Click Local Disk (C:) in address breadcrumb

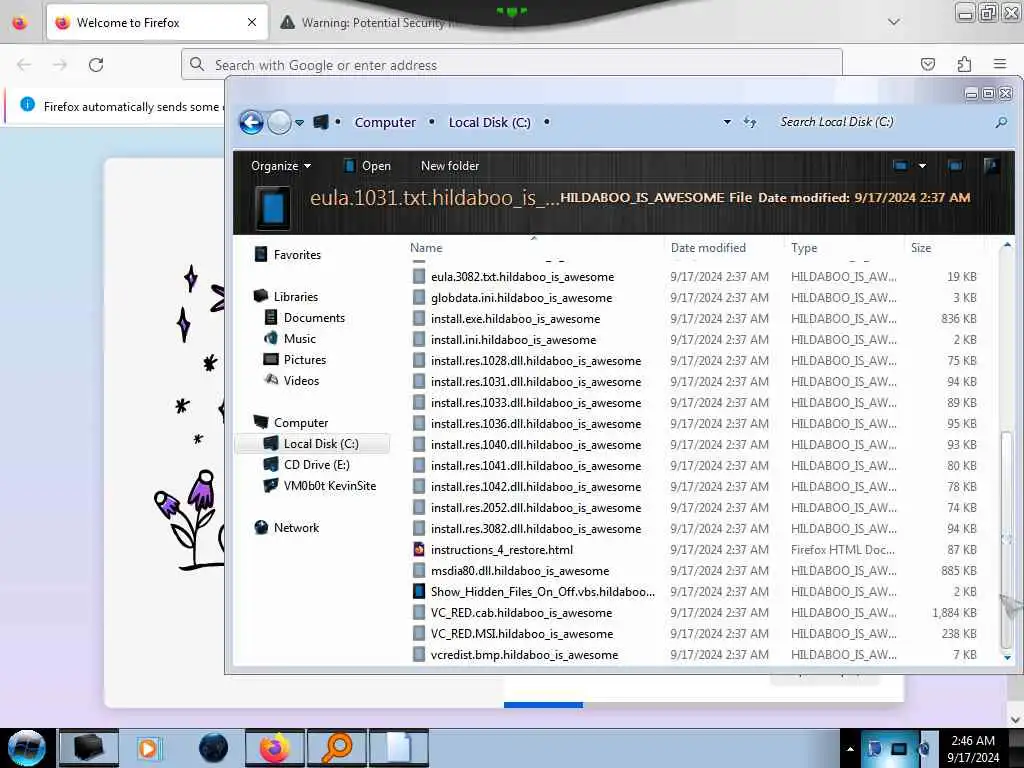point(489,122)
